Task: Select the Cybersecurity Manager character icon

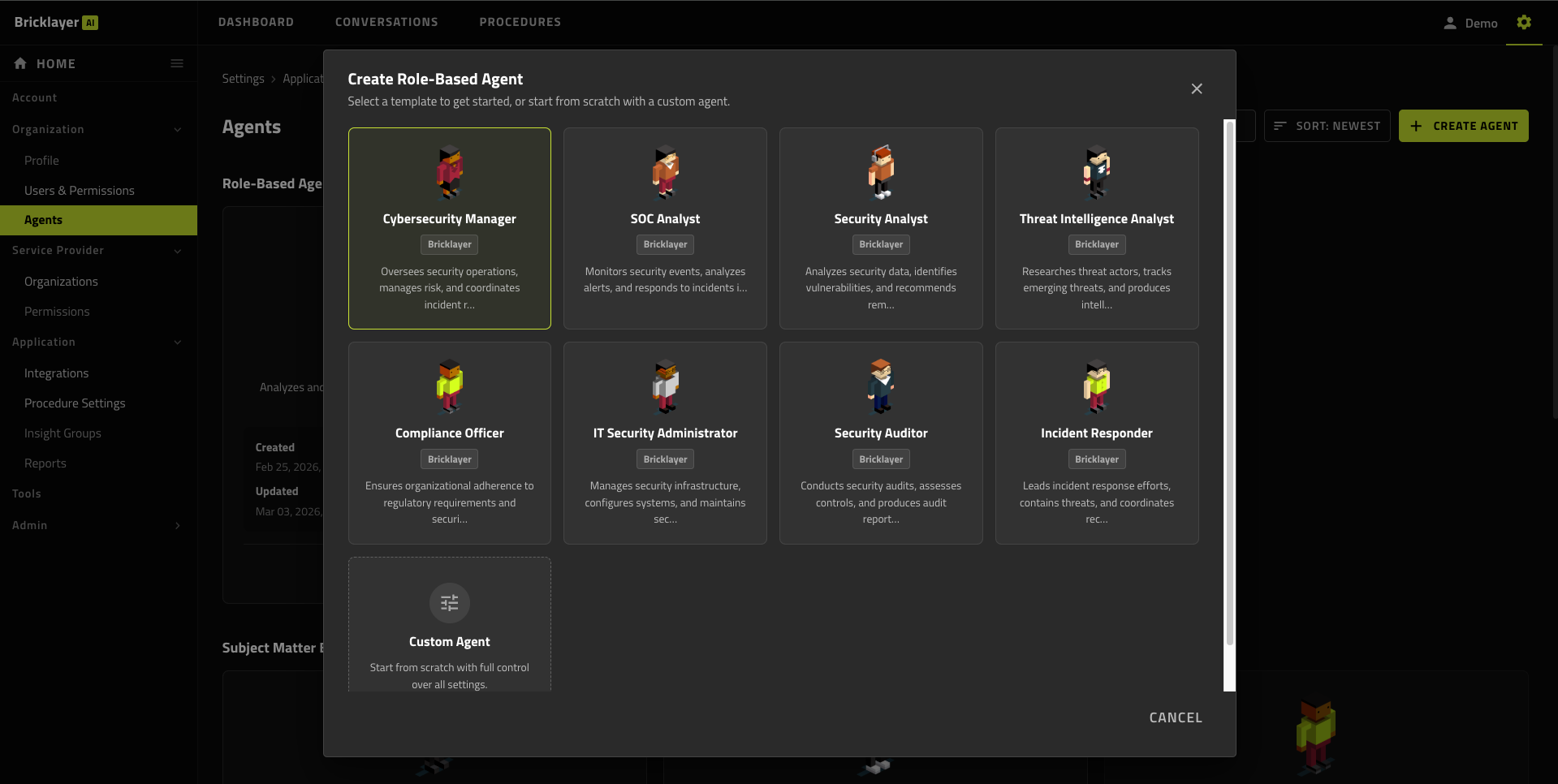Action: (449, 172)
